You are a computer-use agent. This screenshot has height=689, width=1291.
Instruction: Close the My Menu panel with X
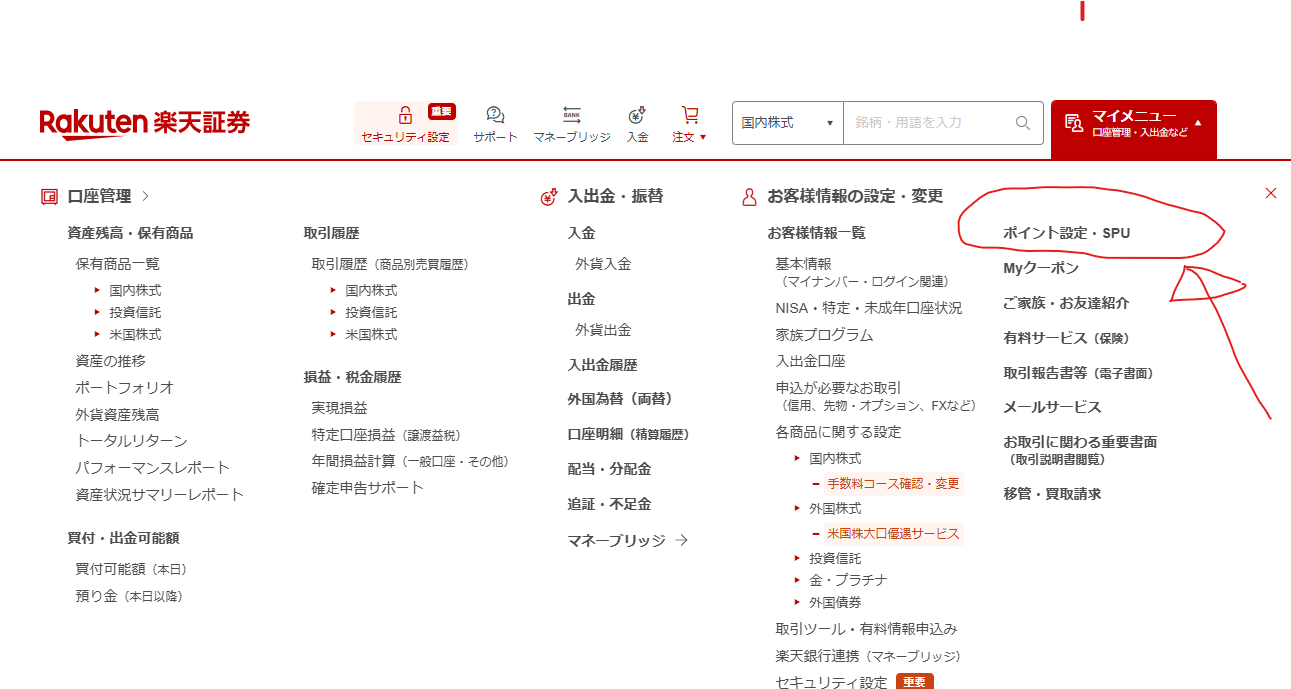[1270, 193]
